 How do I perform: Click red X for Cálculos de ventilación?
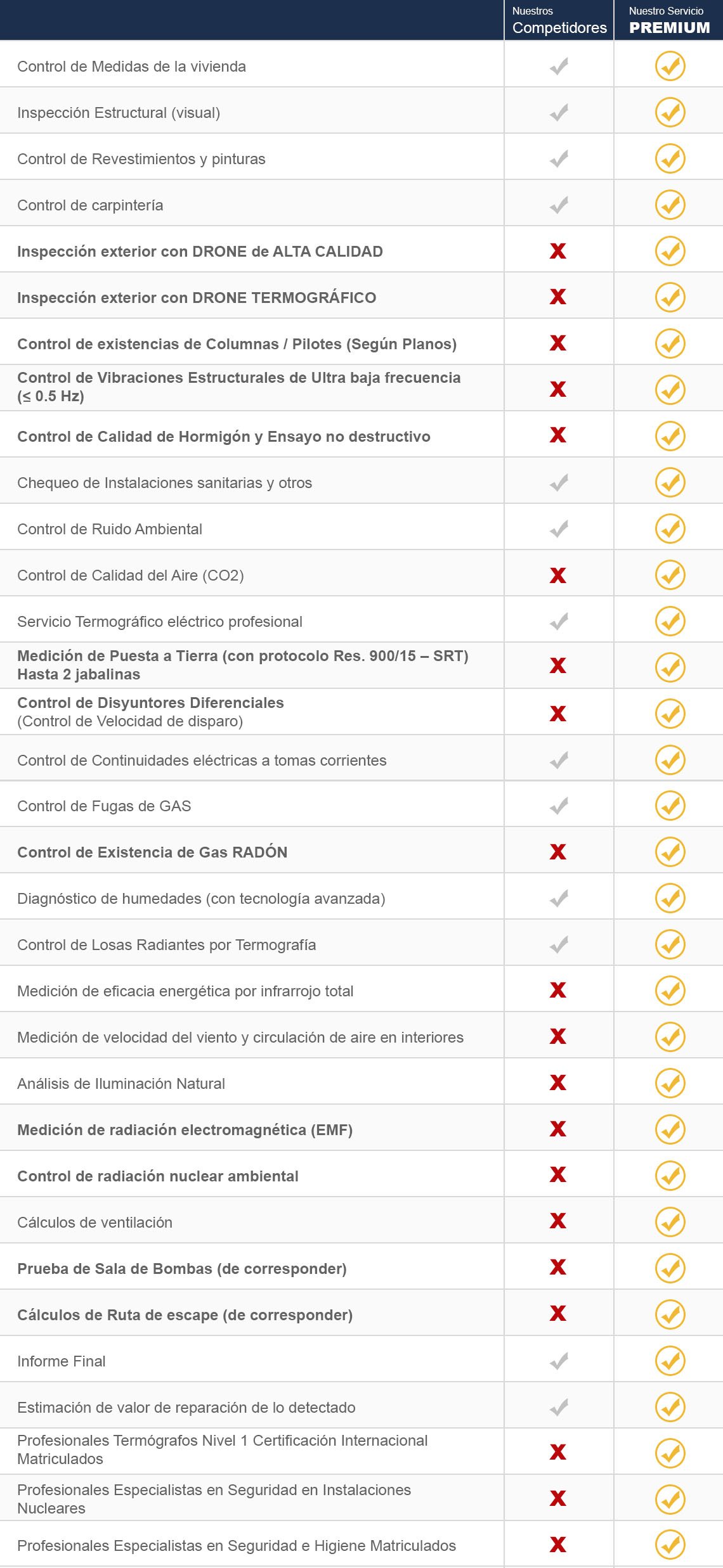point(558,1221)
